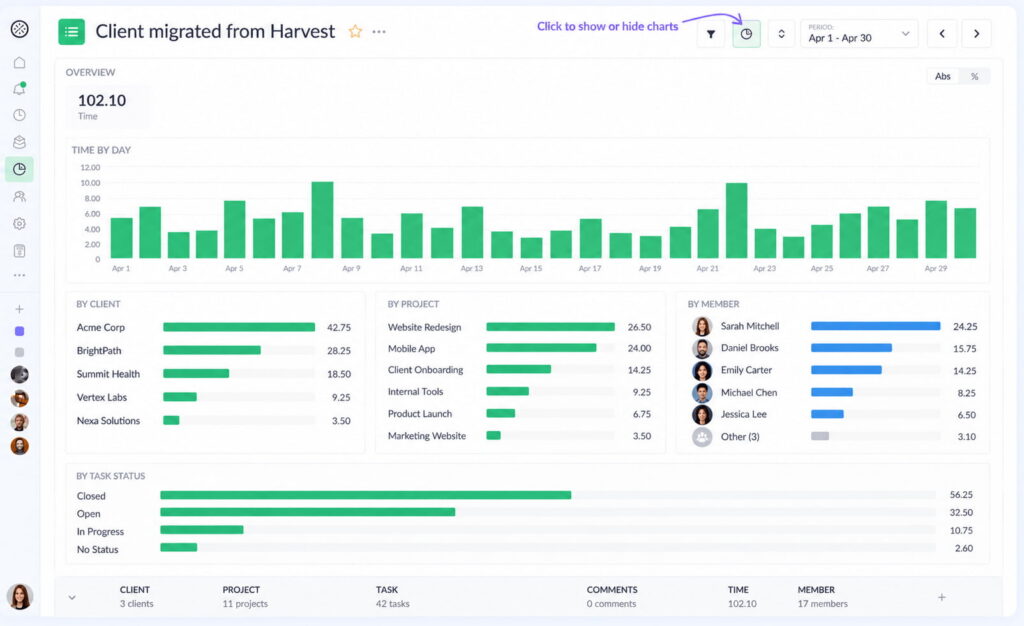Screen dimensions: 1024x626
Task: Select Product Launch project row
Action: (x=520, y=414)
